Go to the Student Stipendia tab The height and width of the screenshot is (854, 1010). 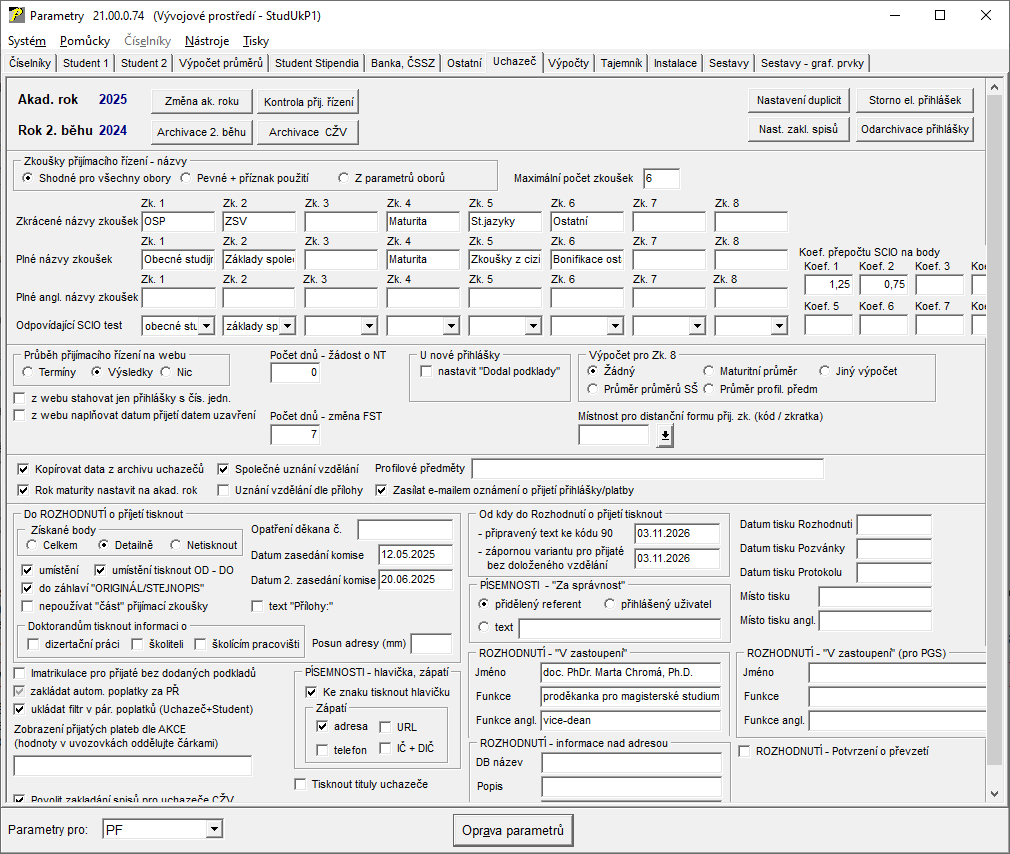pyautogui.click(x=316, y=63)
